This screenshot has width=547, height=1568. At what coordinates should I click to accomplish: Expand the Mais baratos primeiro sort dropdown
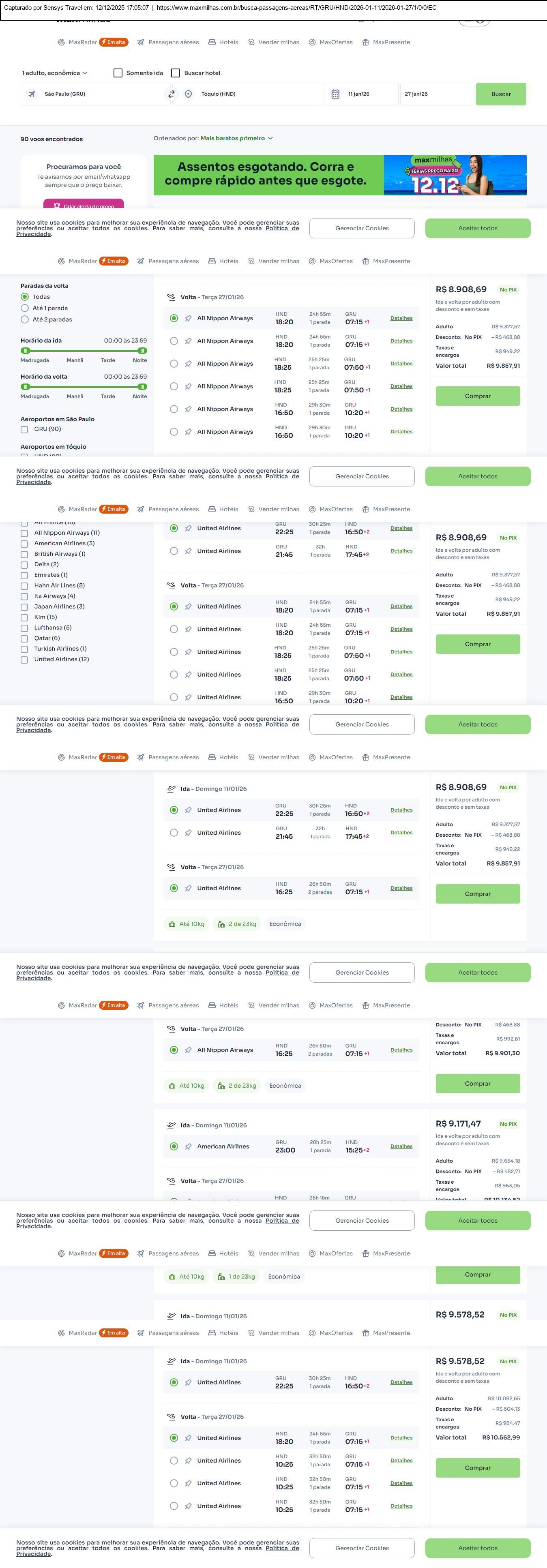(x=236, y=138)
